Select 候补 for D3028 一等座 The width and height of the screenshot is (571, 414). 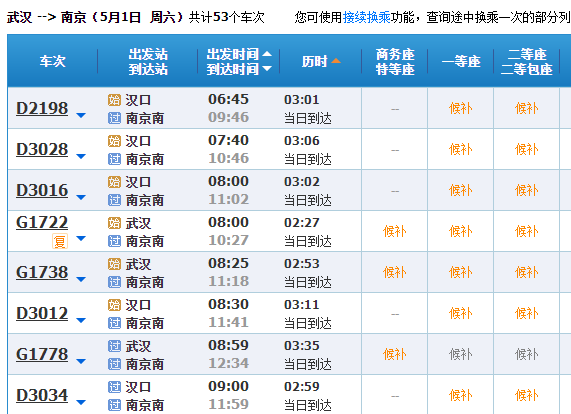pos(460,149)
